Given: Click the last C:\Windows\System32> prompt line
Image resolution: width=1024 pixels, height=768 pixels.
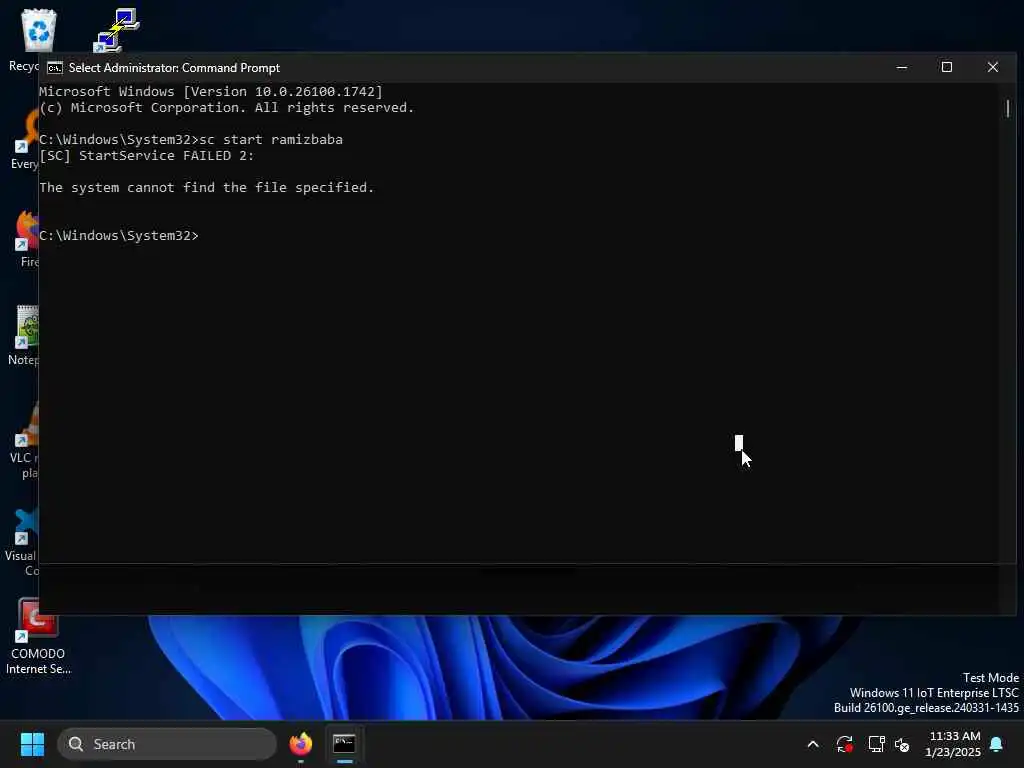Looking at the screenshot, I should pos(119,235).
